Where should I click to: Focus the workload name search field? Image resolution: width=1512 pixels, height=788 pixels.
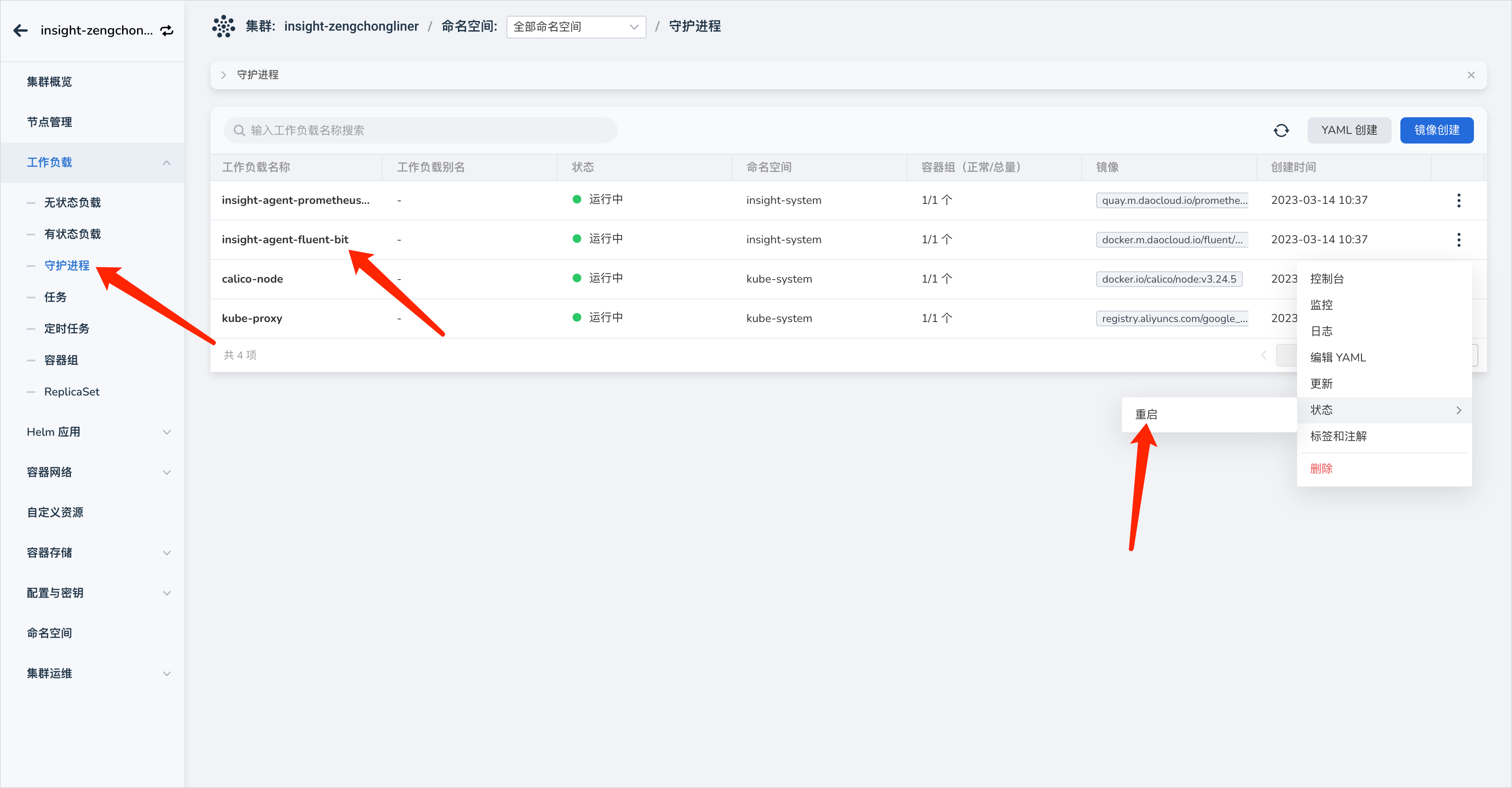pyautogui.click(x=420, y=130)
